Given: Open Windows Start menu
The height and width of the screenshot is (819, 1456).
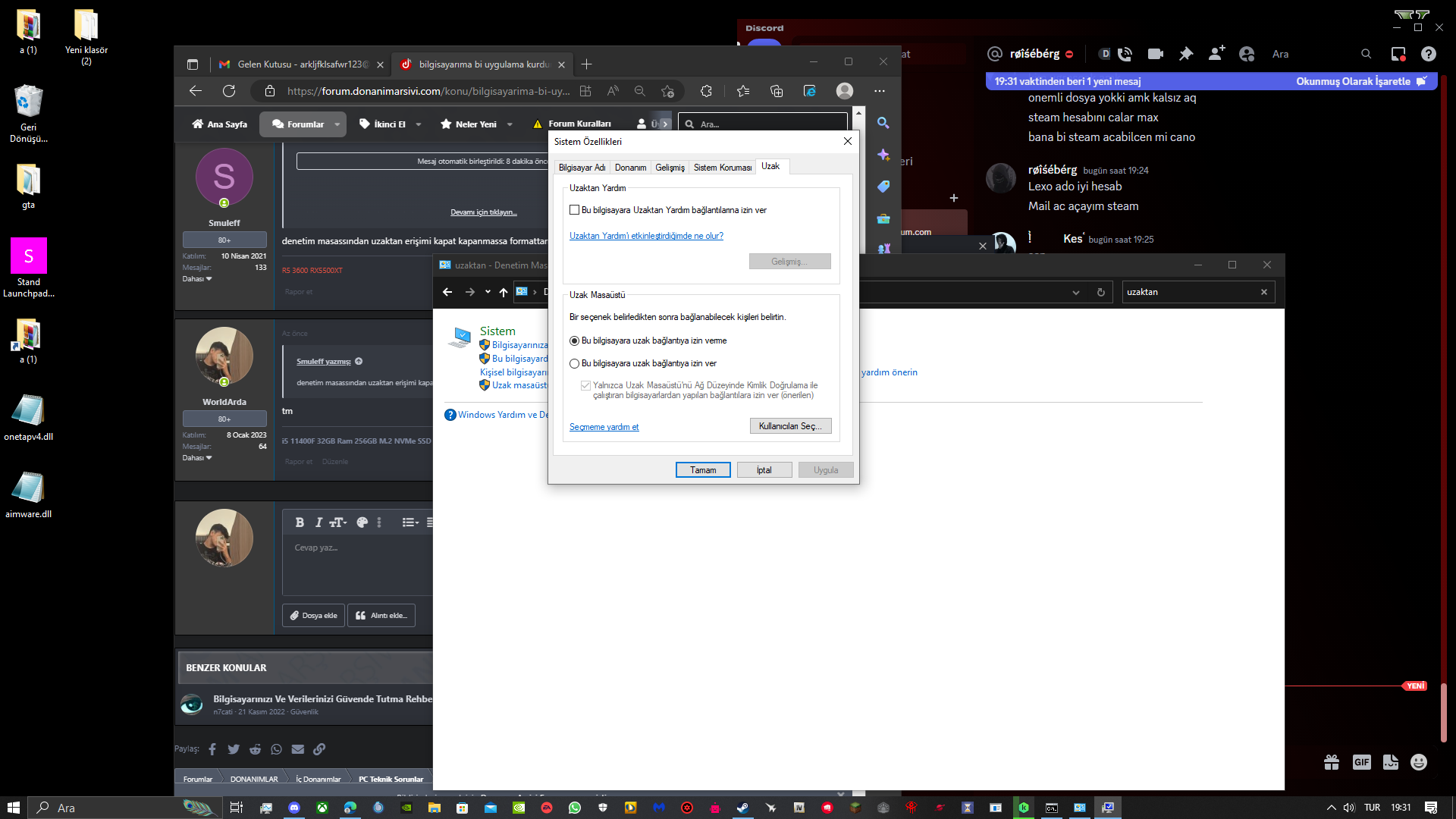Looking at the screenshot, I should tap(13, 808).
